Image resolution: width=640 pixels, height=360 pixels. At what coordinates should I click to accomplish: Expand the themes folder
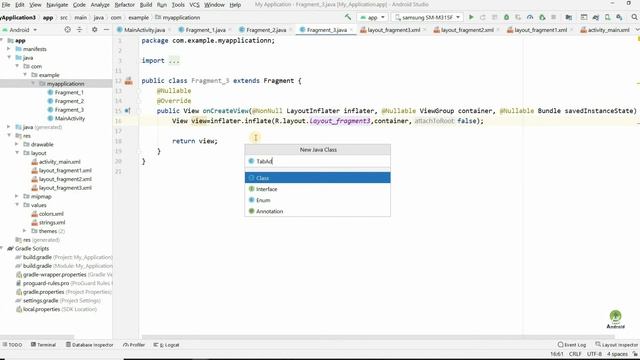(x=25, y=231)
